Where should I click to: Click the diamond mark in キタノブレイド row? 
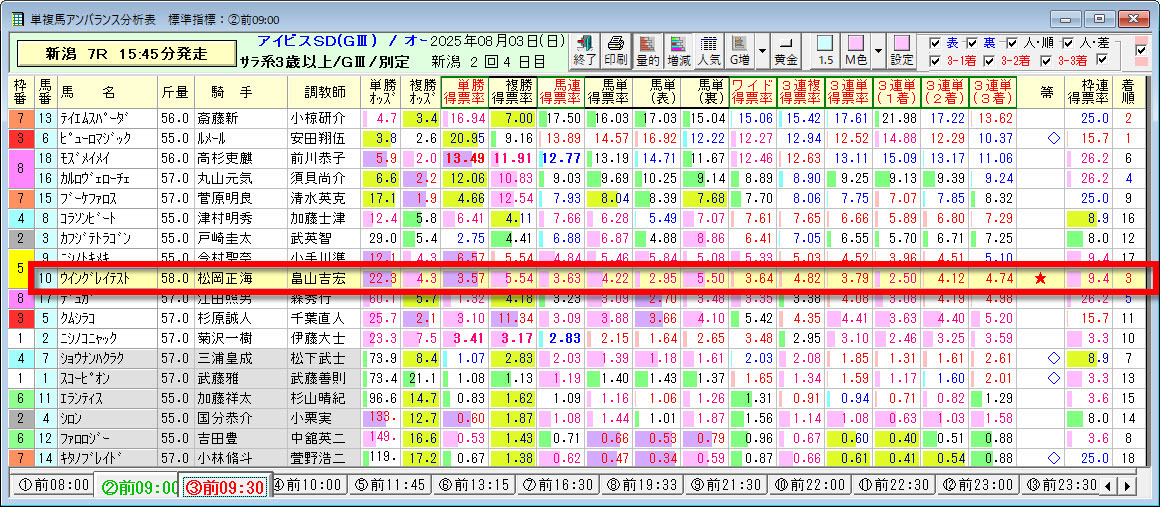click(1054, 458)
